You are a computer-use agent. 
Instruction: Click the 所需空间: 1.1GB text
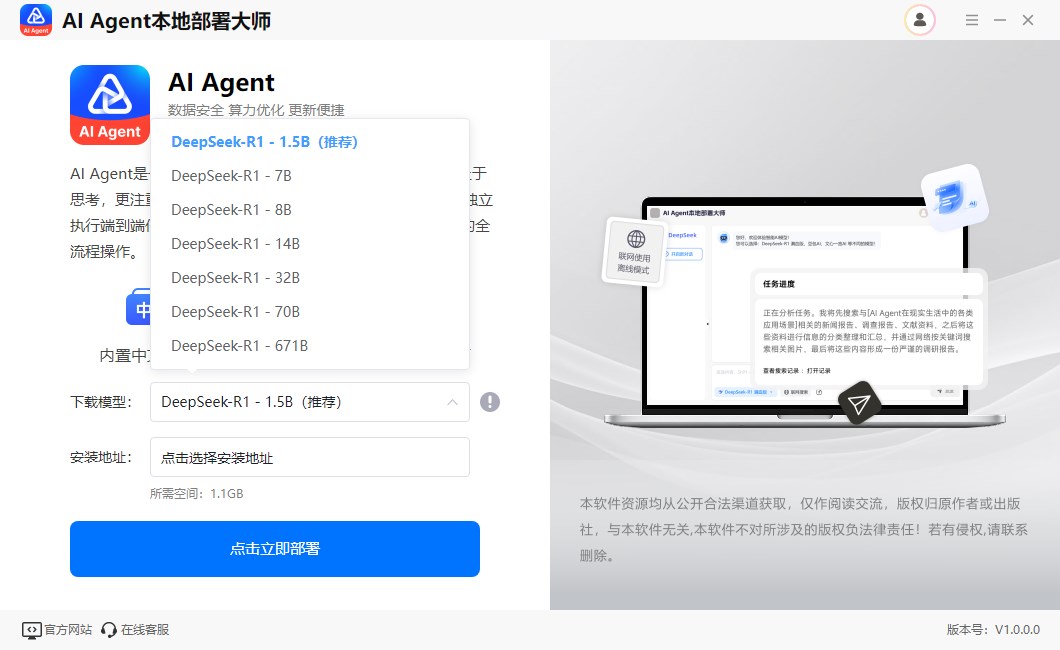click(x=196, y=494)
